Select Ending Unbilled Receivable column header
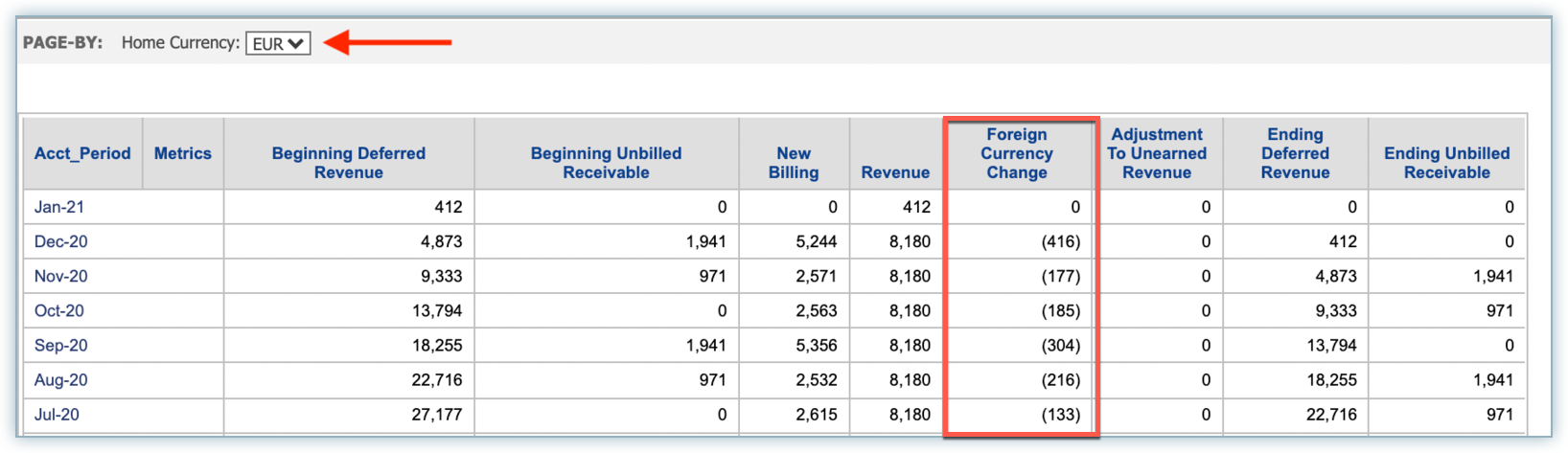1568x453 pixels. [x=1446, y=163]
